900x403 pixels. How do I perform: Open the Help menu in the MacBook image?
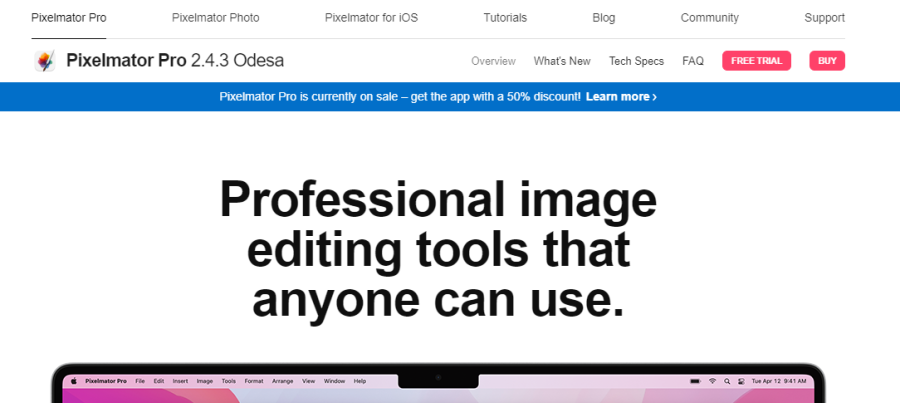(360, 381)
